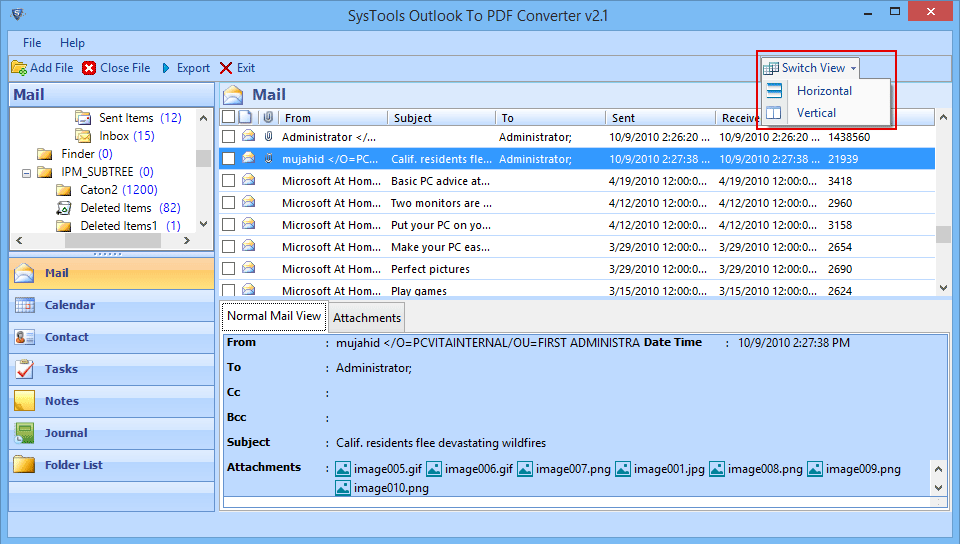This screenshot has height=544, width=960.
Task: Click the red Close File icon
Action: tap(89, 68)
